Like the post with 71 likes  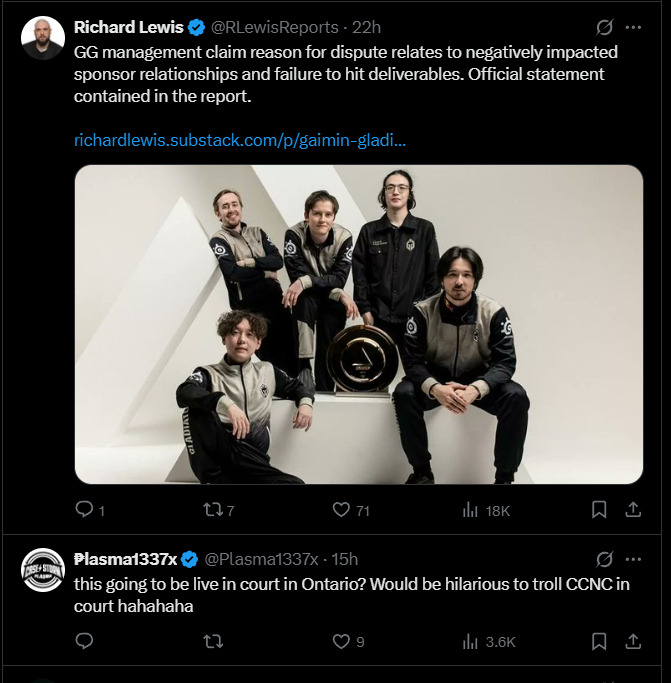click(341, 510)
